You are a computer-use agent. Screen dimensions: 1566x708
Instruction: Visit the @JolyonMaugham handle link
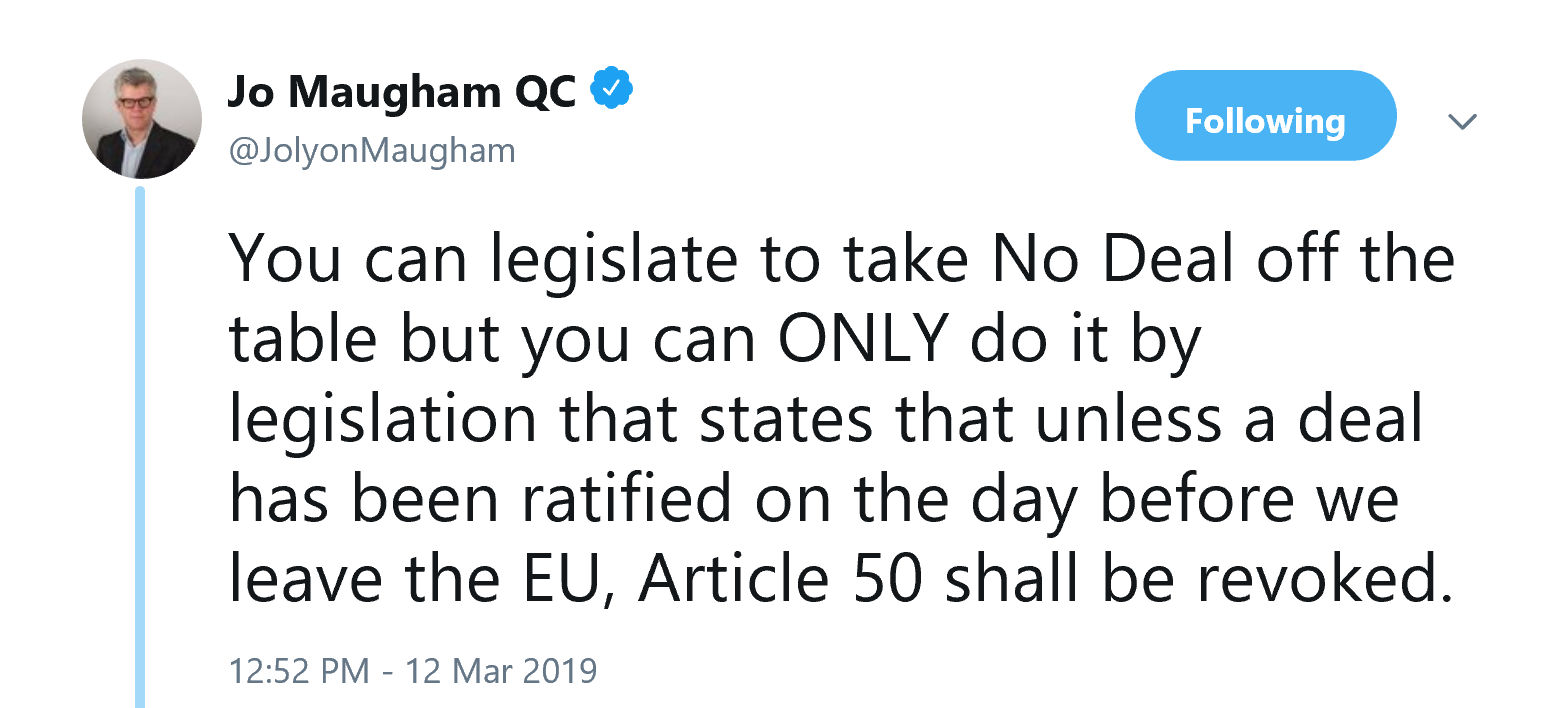coord(372,151)
